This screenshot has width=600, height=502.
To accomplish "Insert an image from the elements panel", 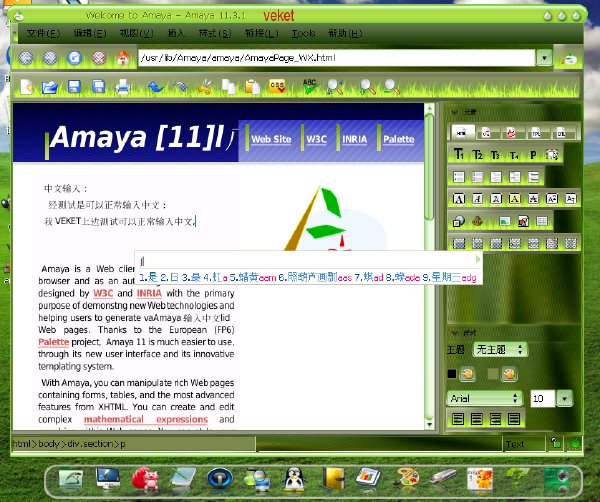I will point(505,221).
